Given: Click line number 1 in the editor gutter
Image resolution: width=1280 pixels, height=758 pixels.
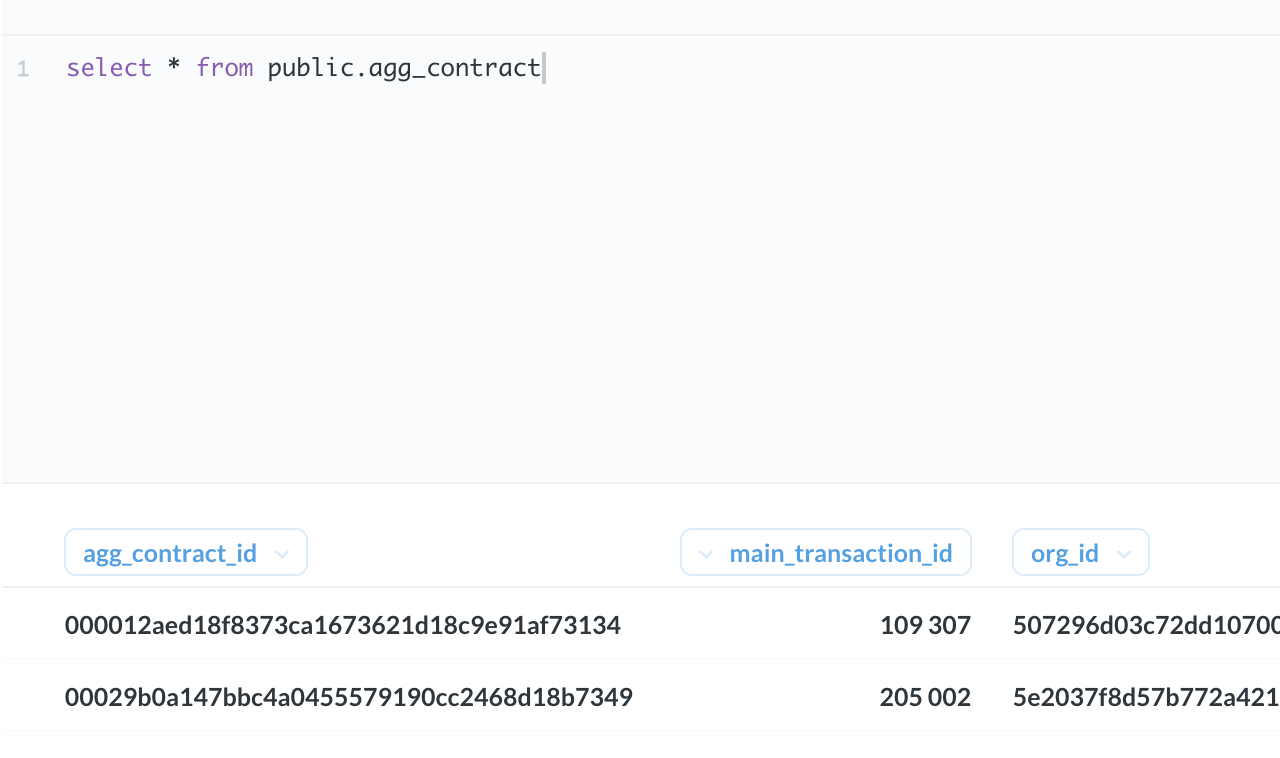Looking at the screenshot, I should [x=22, y=67].
